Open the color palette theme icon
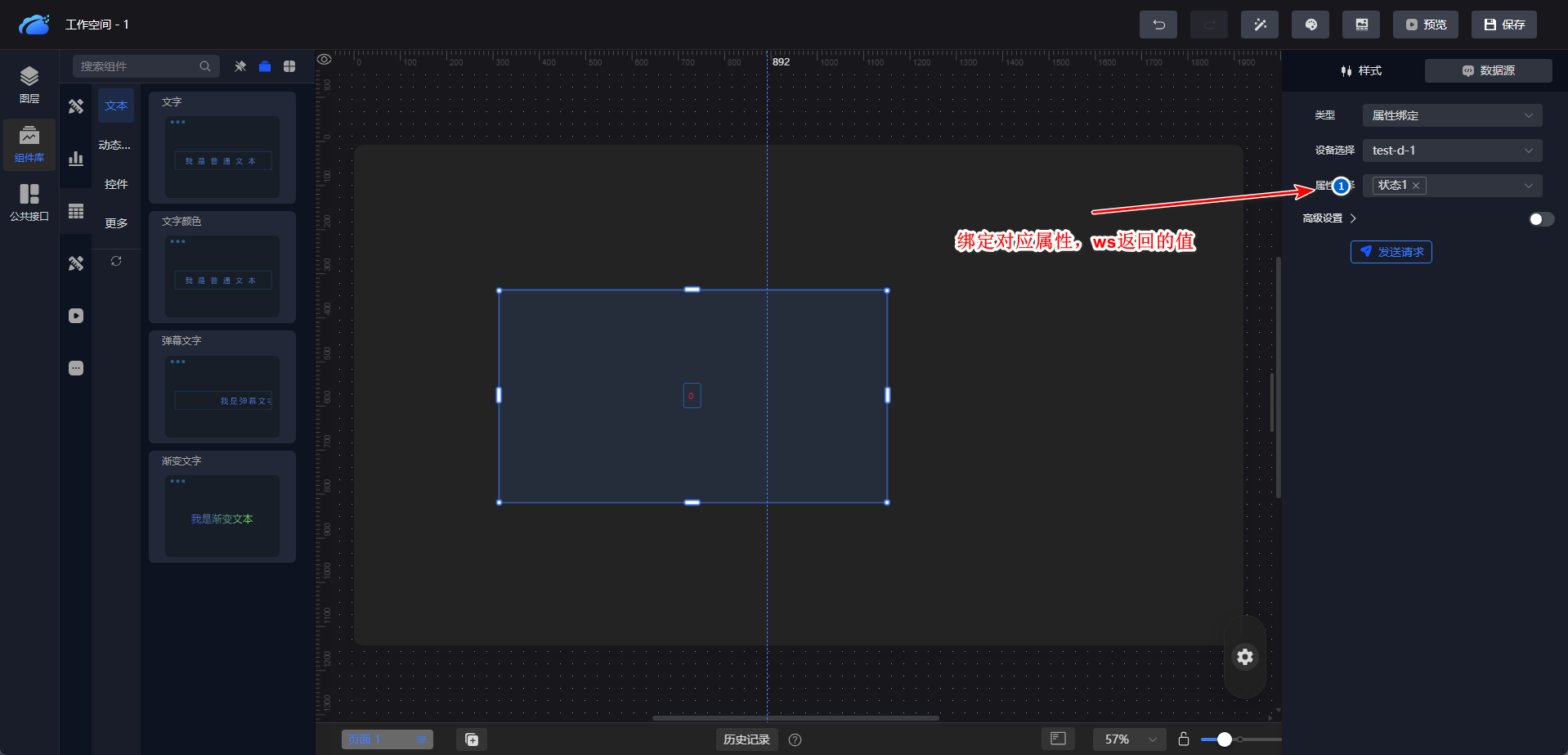The height and width of the screenshot is (755, 1568). (x=1310, y=25)
